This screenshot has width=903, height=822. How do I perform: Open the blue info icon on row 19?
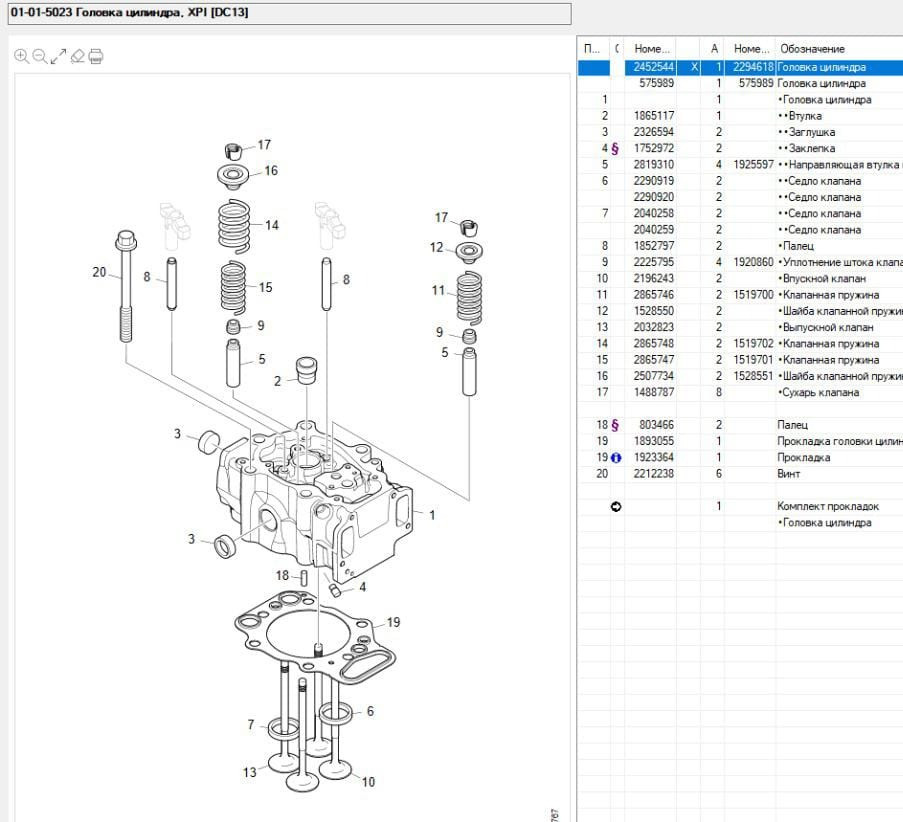[616, 458]
